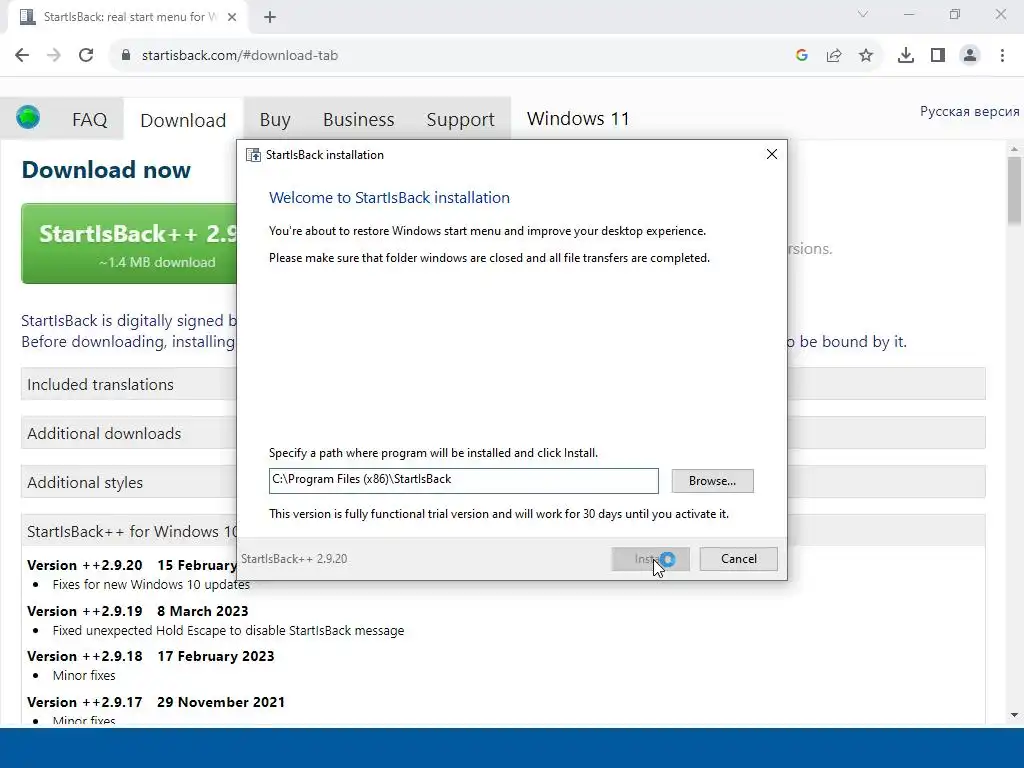The image size is (1024, 768).
Task: Click the padlock site info icon
Action: (126, 56)
